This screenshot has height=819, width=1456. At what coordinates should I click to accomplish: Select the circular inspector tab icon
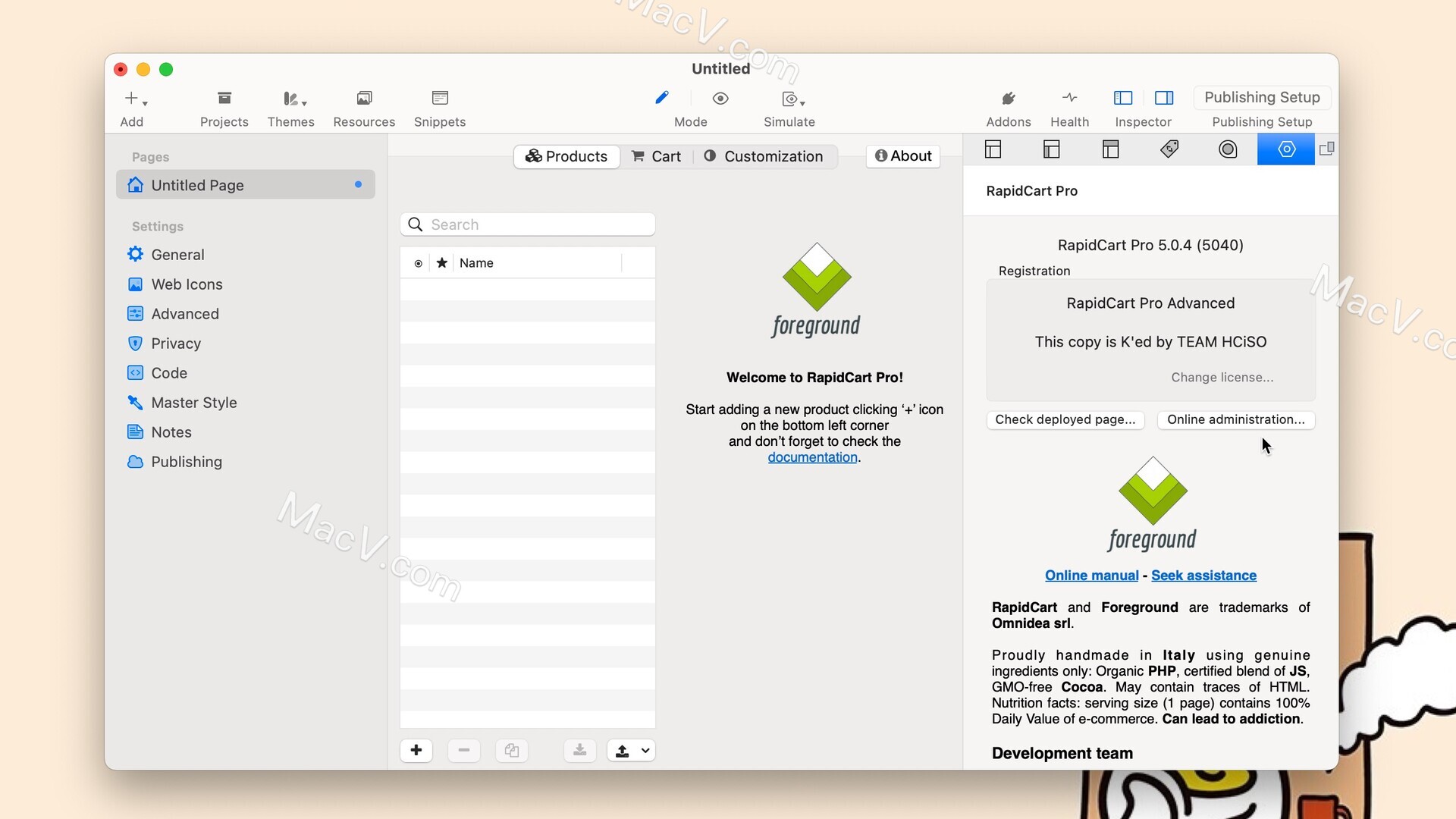coord(1228,149)
